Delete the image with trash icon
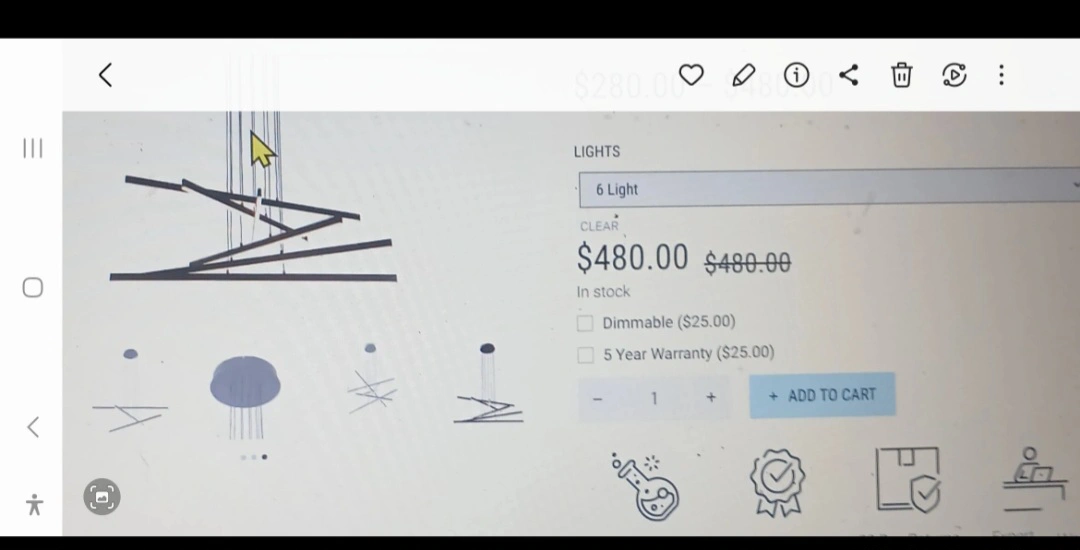1080x550 pixels. click(902, 75)
